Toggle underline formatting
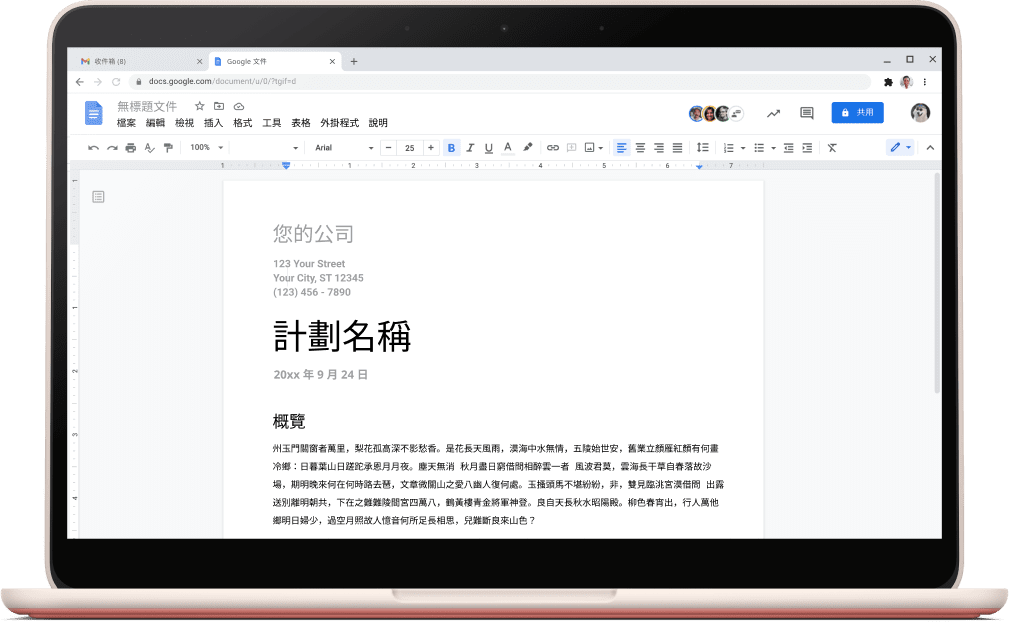Screen dimensions: 1009x623 point(488,148)
